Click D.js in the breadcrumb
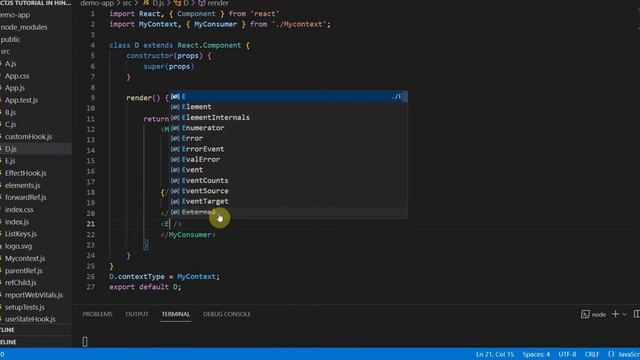 (158, 3)
